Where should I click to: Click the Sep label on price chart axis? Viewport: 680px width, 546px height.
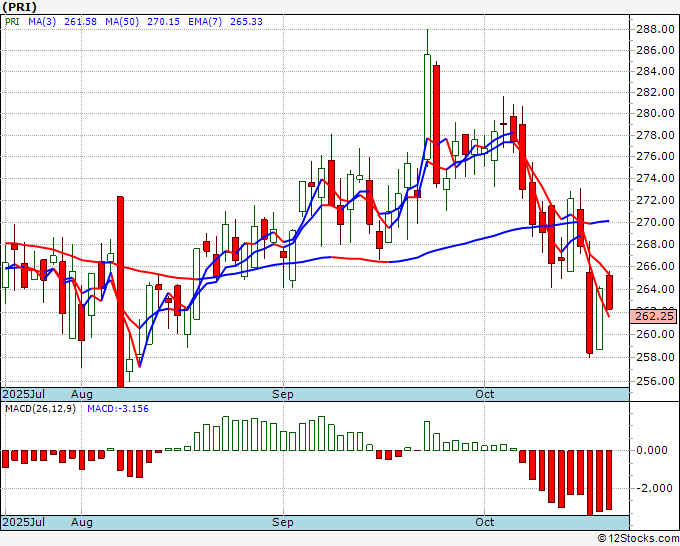click(283, 394)
